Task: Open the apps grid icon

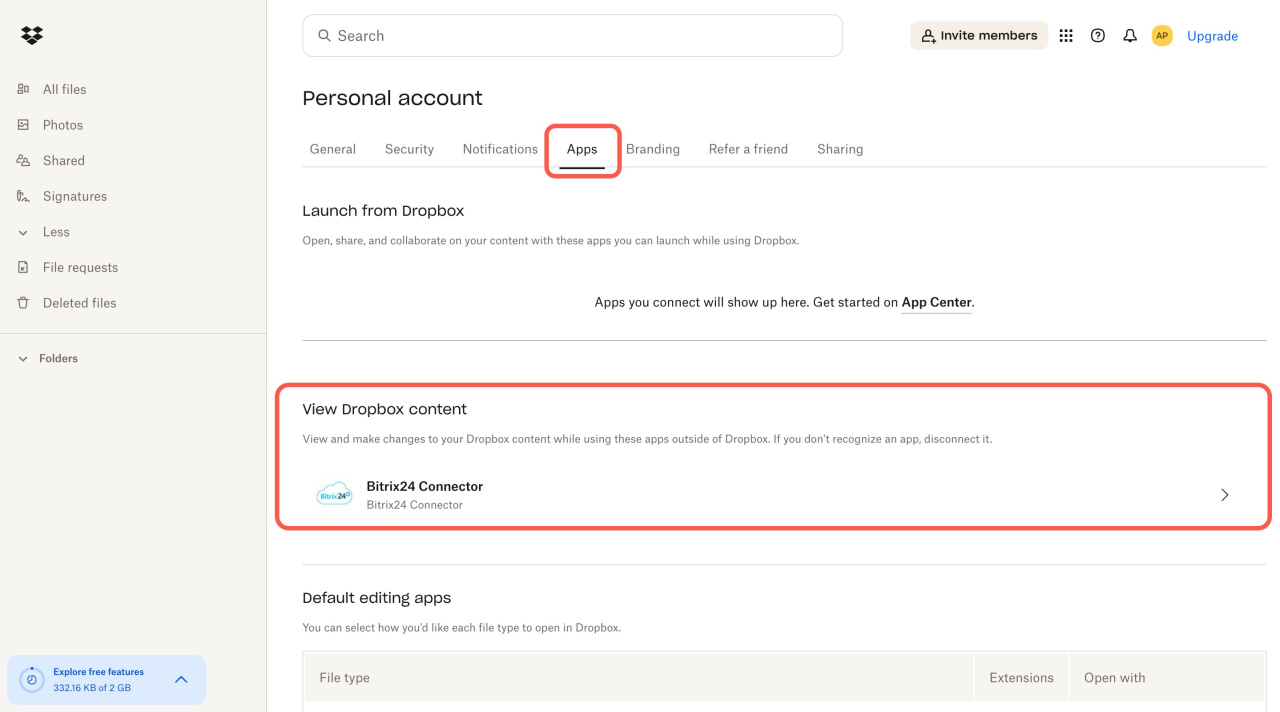Action: 1066,36
